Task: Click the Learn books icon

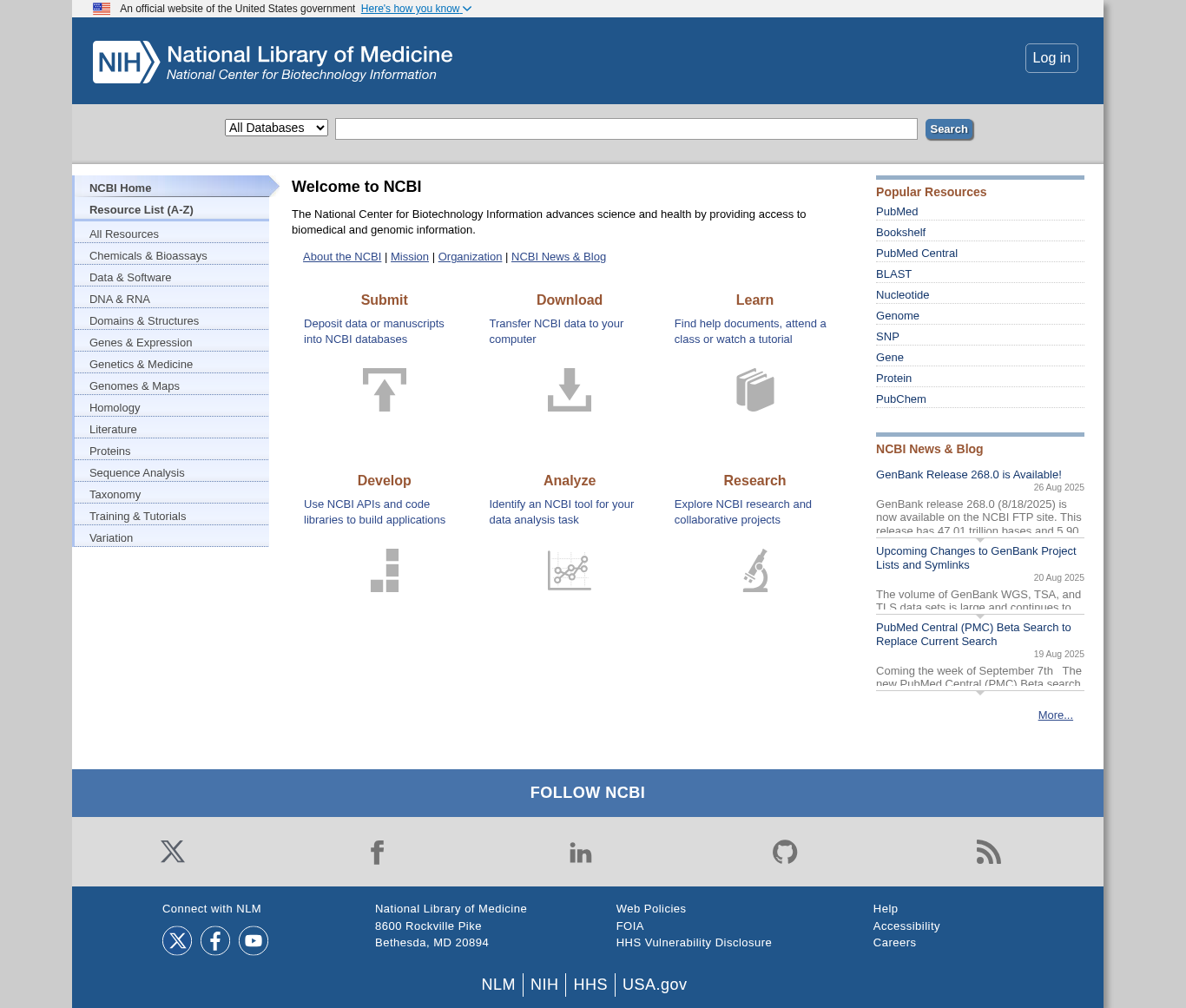Action: coord(754,390)
